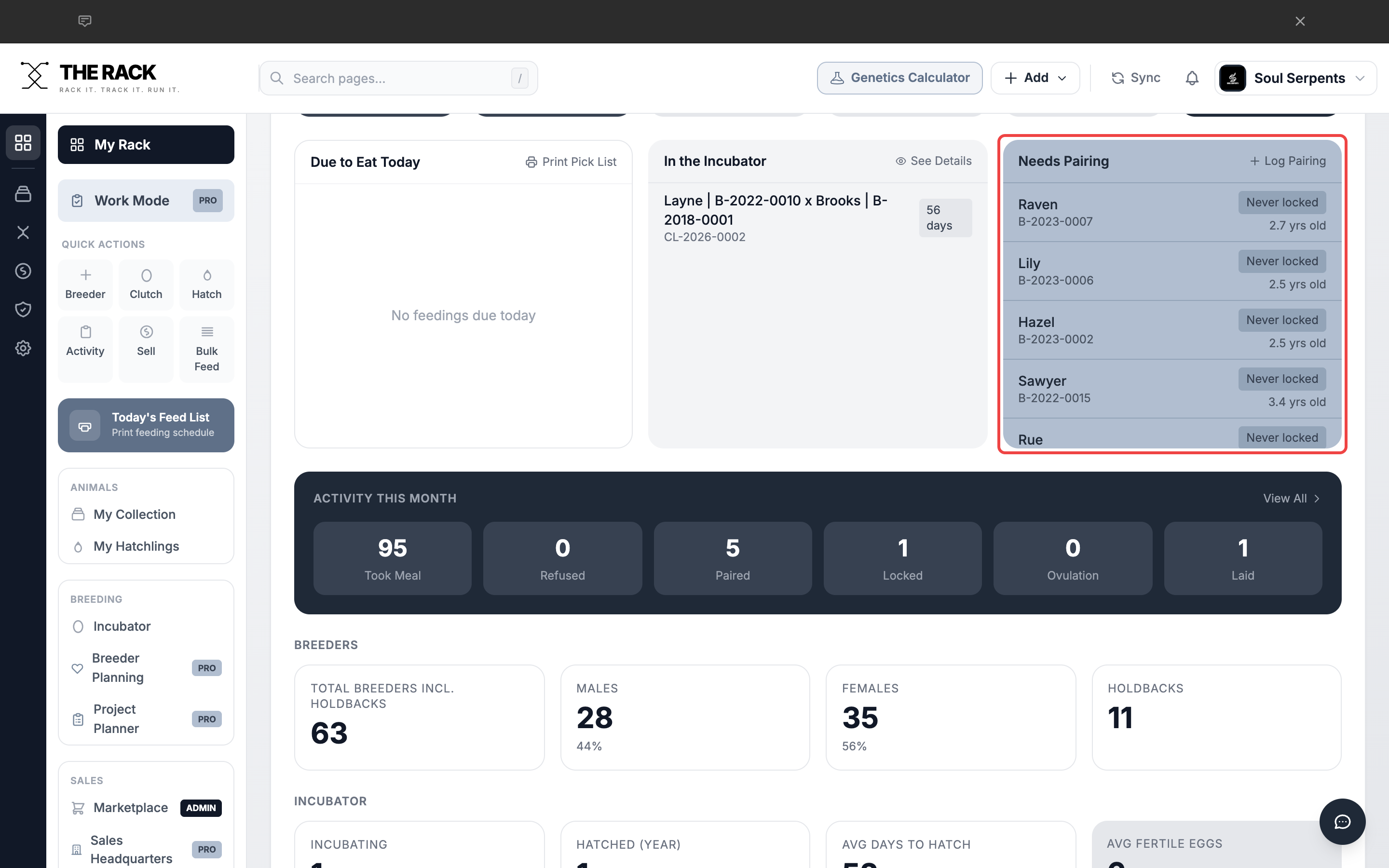Log a Hatch quick action
Image resolution: width=1389 pixels, height=868 pixels.
coord(206,285)
